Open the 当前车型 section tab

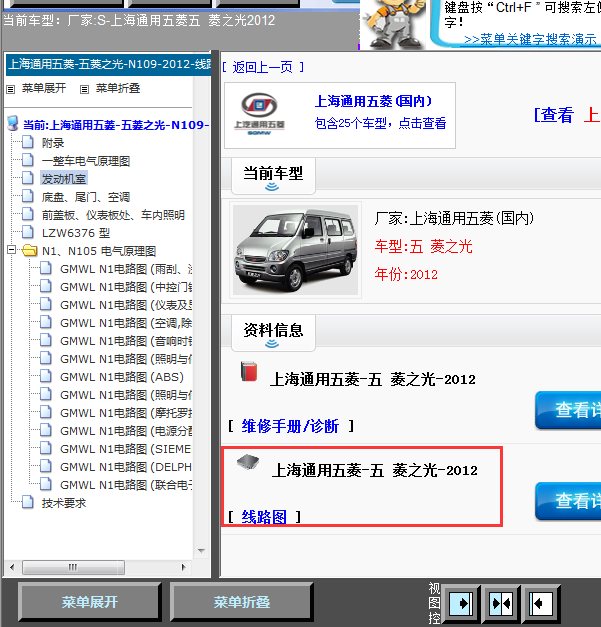(x=274, y=176)
